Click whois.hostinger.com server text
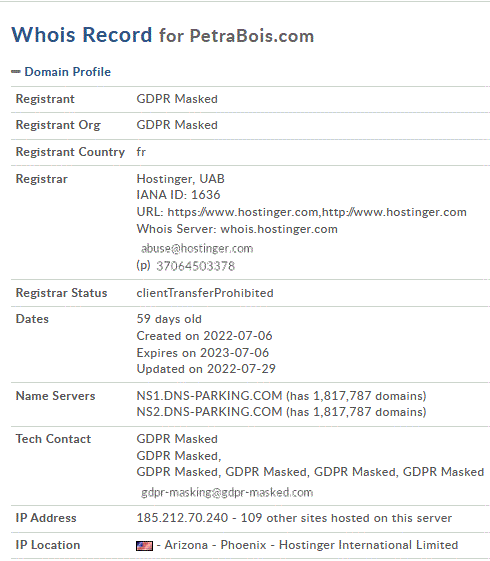490x561 pixels. 279,229
